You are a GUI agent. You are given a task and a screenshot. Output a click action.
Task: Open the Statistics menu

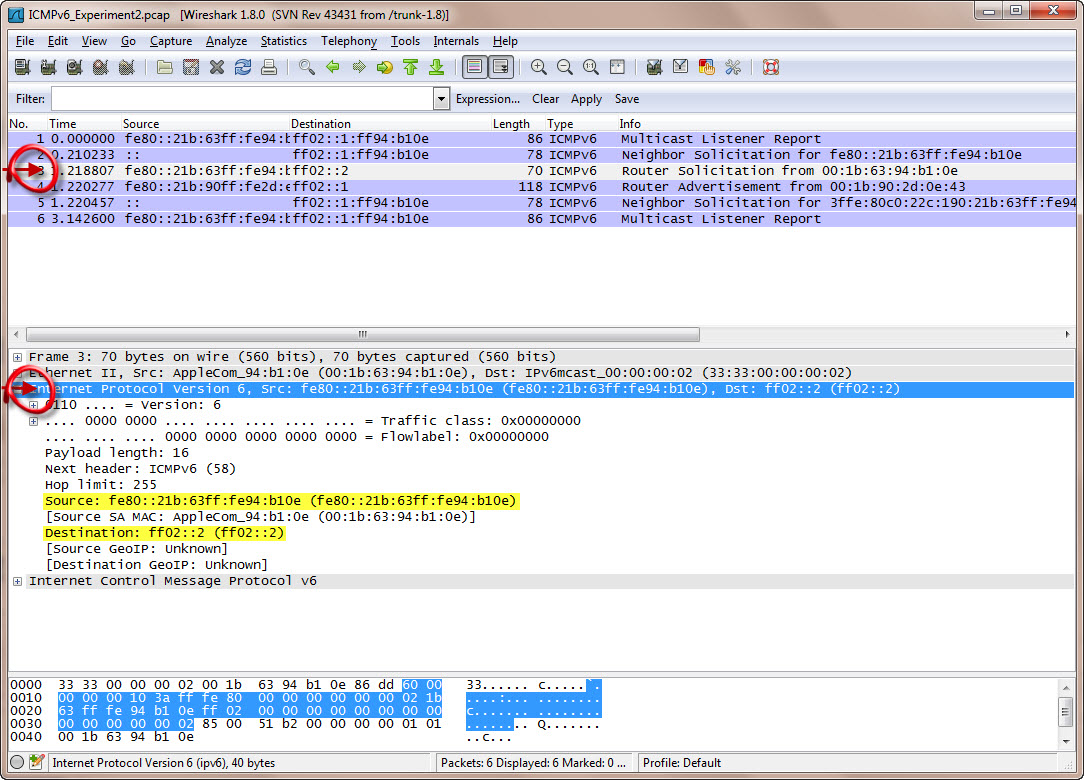coord(283,41)
